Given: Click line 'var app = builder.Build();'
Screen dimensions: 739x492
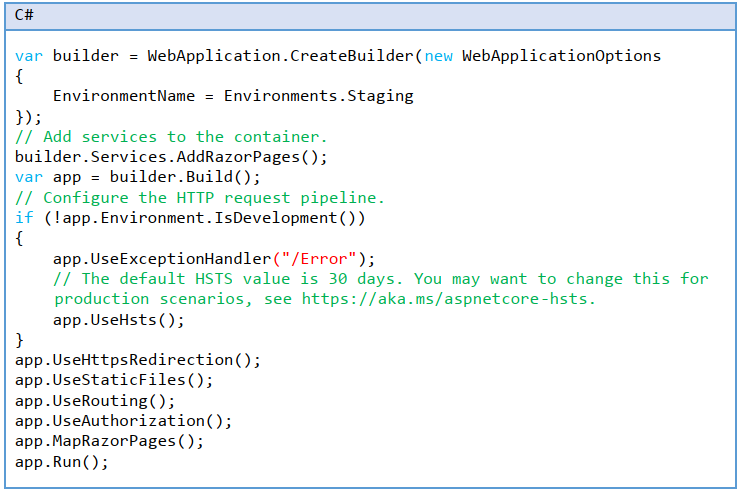Looking at the screenshot, I should coord(138,177).
